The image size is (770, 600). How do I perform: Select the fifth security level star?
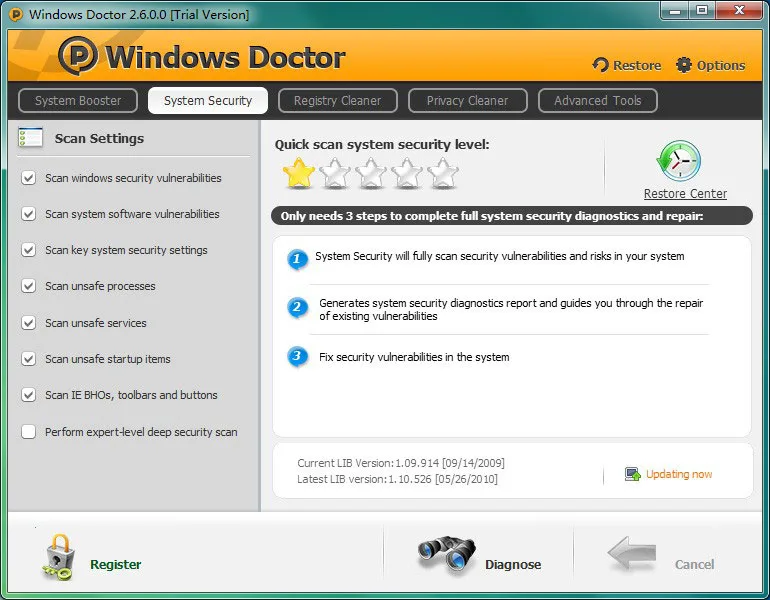pos(443,173)
